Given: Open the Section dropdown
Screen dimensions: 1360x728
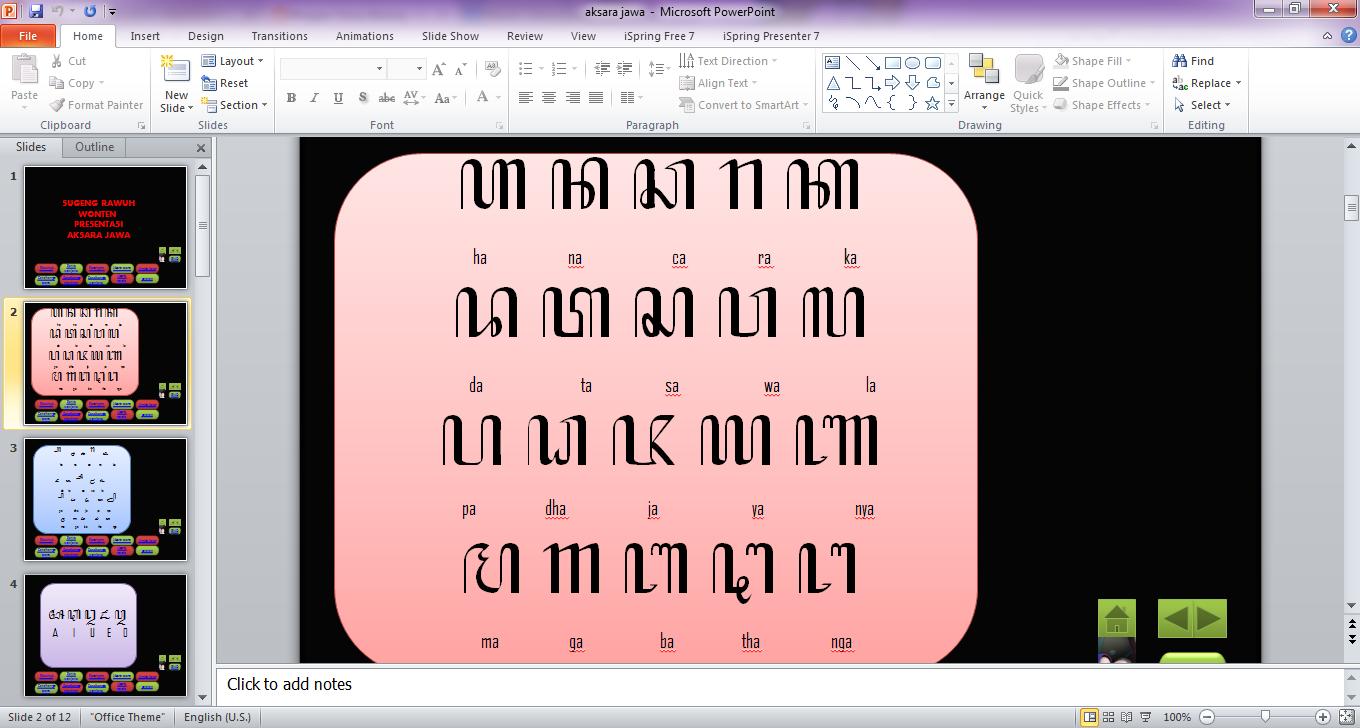Looking at the screenshot, I should coord(235,105).
